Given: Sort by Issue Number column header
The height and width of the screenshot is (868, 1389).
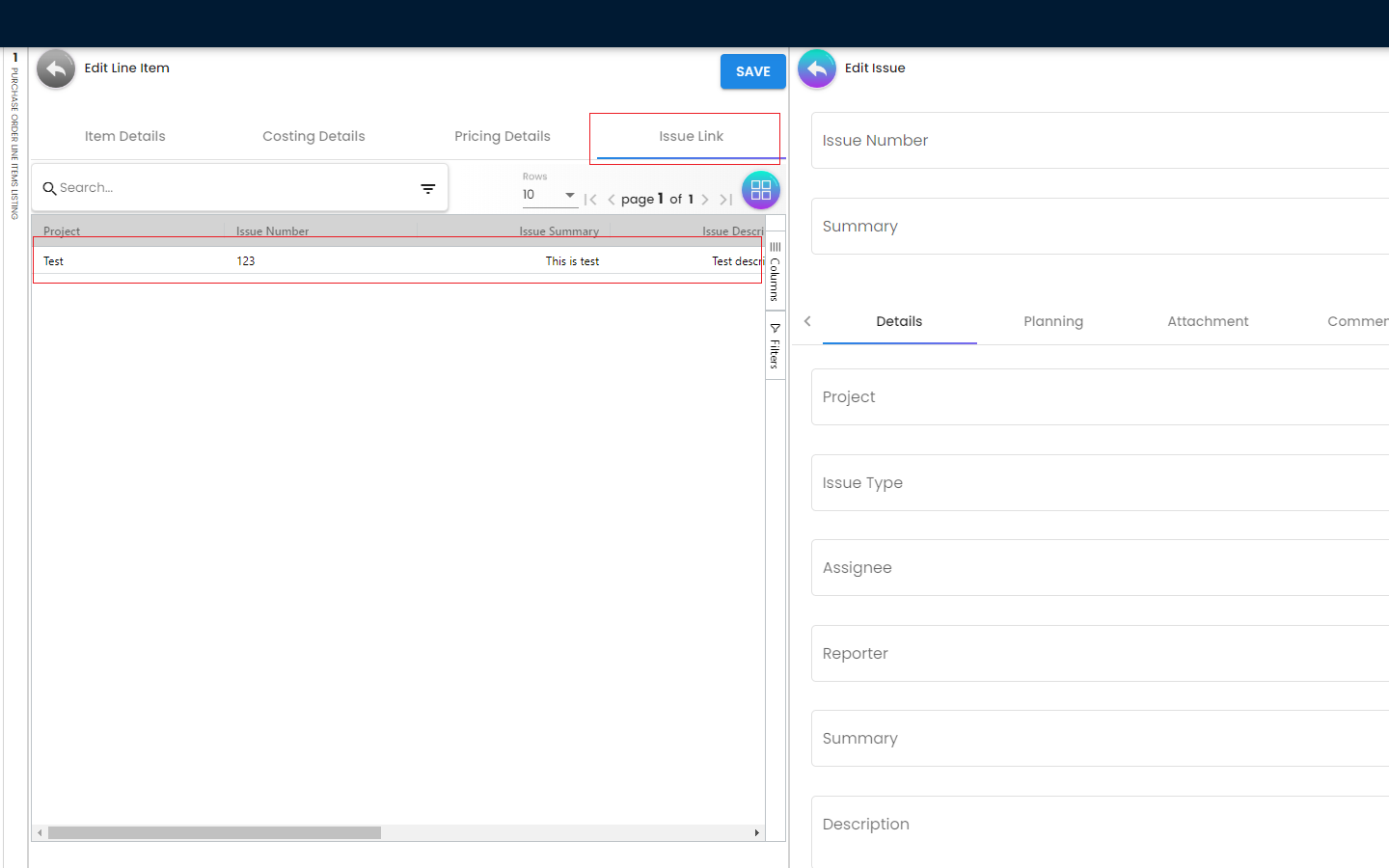Looking at the screenshot, I should pos(273,231).
